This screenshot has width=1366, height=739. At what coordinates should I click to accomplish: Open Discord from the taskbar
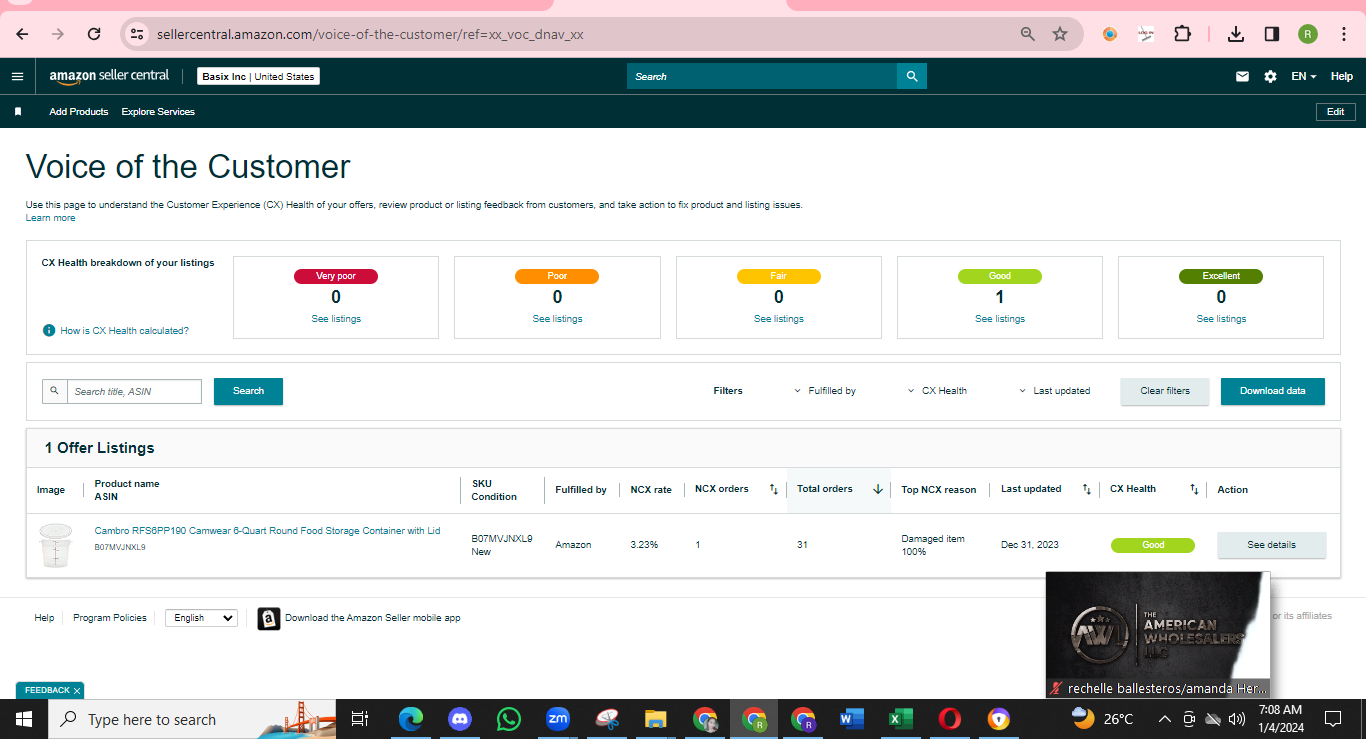(x=460, y=719)
